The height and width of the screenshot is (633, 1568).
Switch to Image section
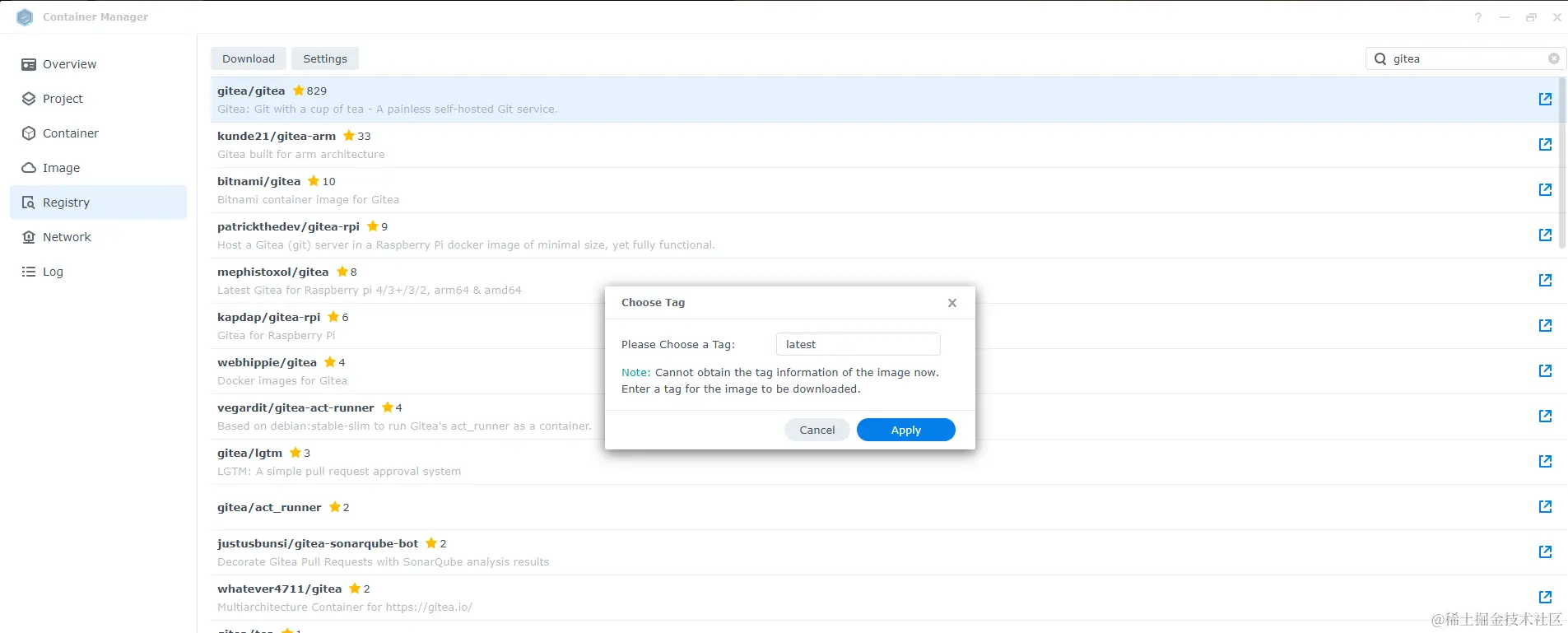click(98, 168)
